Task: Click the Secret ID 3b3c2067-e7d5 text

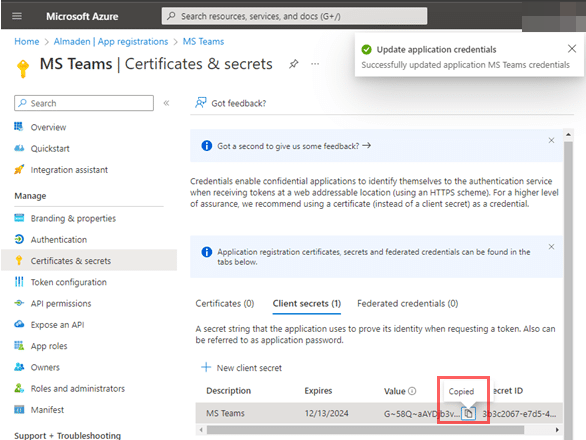Action: pos(519,414)
